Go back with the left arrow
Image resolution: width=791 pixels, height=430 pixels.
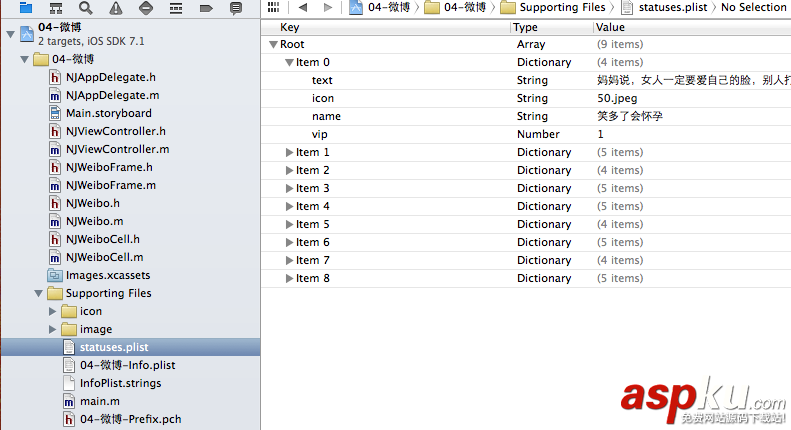point(303,7)
